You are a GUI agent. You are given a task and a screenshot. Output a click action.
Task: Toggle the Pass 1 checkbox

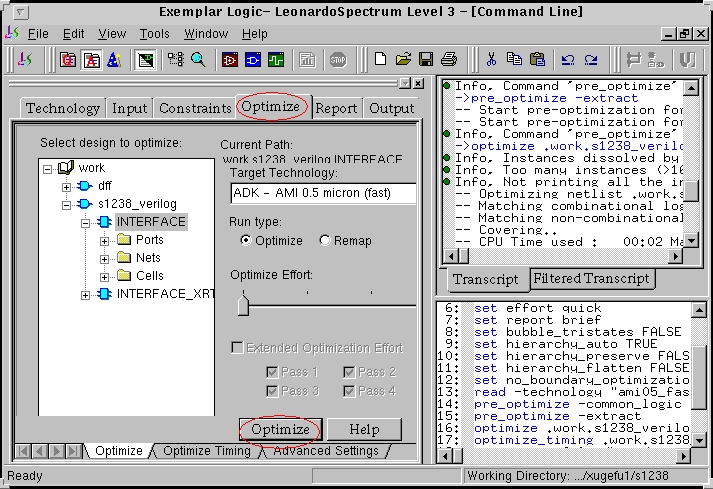(x=272, y=372)
